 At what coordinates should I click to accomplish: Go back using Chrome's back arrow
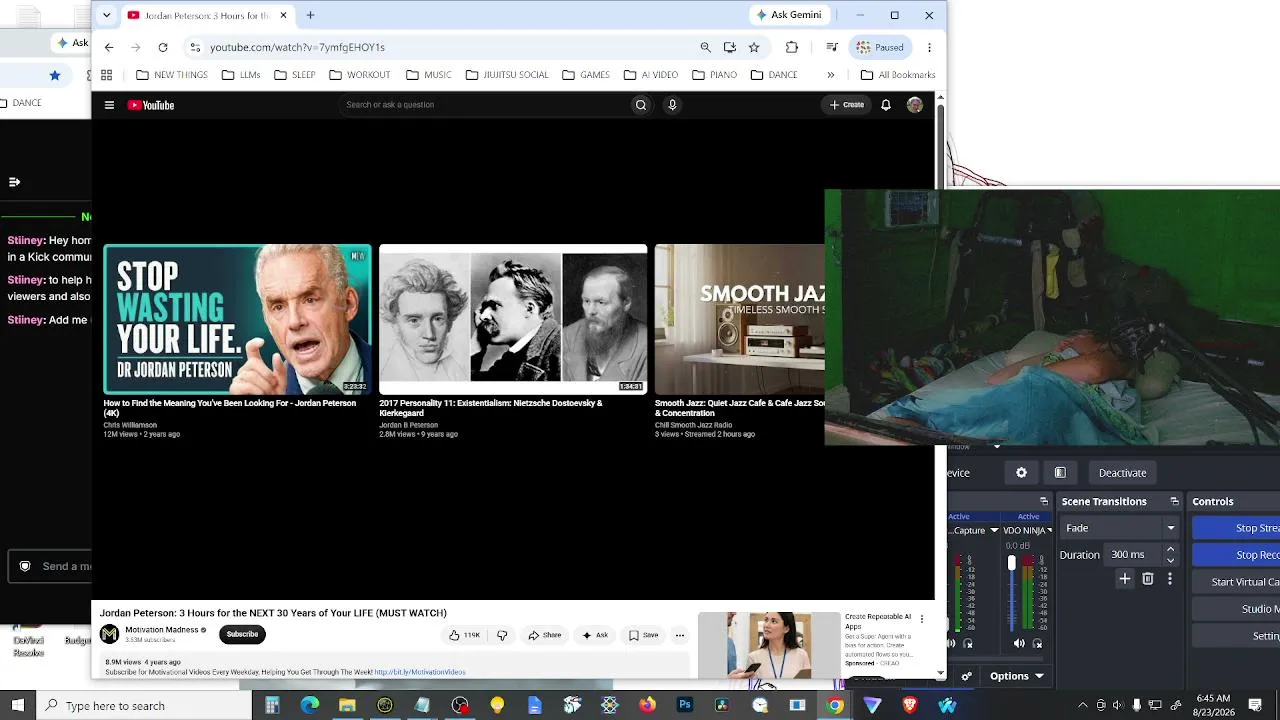109,47
